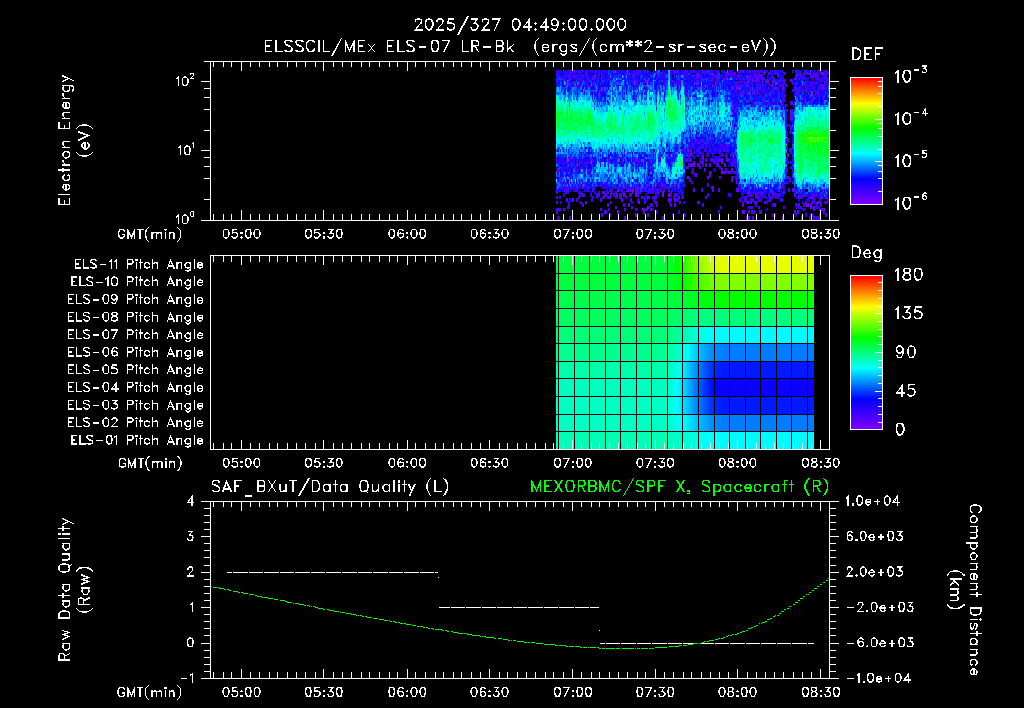Click the 135 value on Deg scale
The image size is (1024, 708).
(908, 314)
